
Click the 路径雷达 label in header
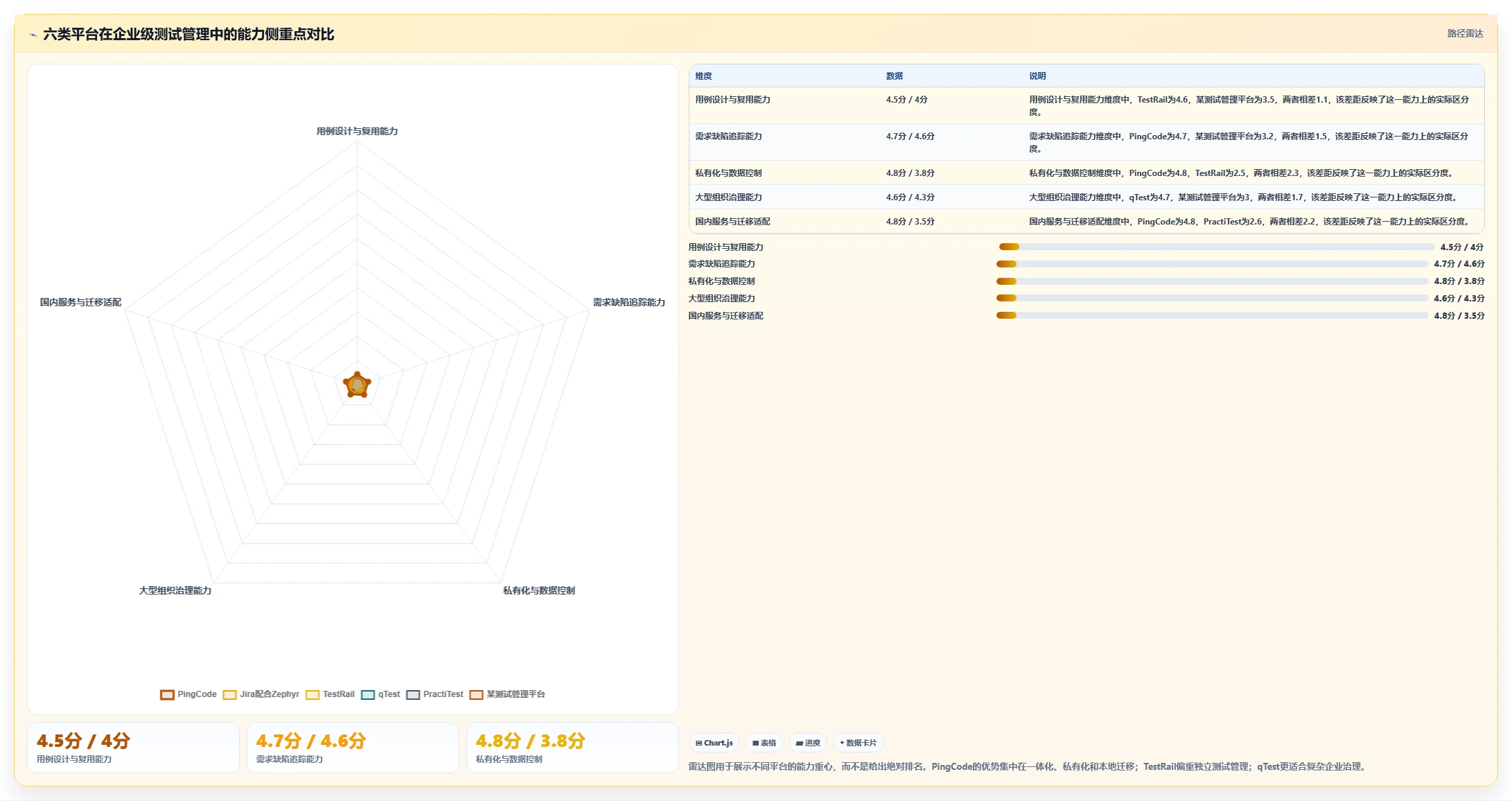click(x=1465, y=33)
